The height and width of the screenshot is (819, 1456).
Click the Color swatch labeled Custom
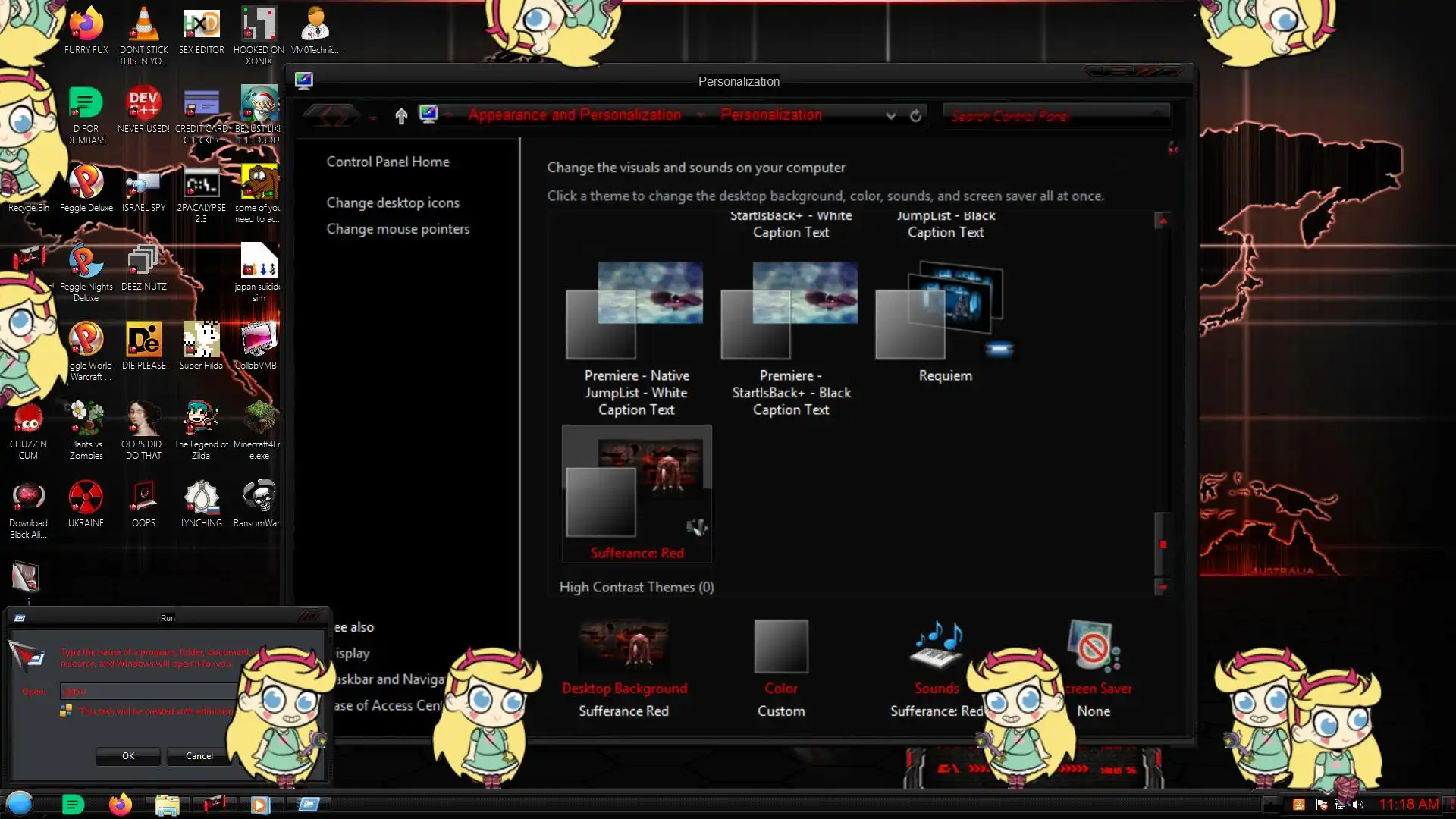coord(780,647)
